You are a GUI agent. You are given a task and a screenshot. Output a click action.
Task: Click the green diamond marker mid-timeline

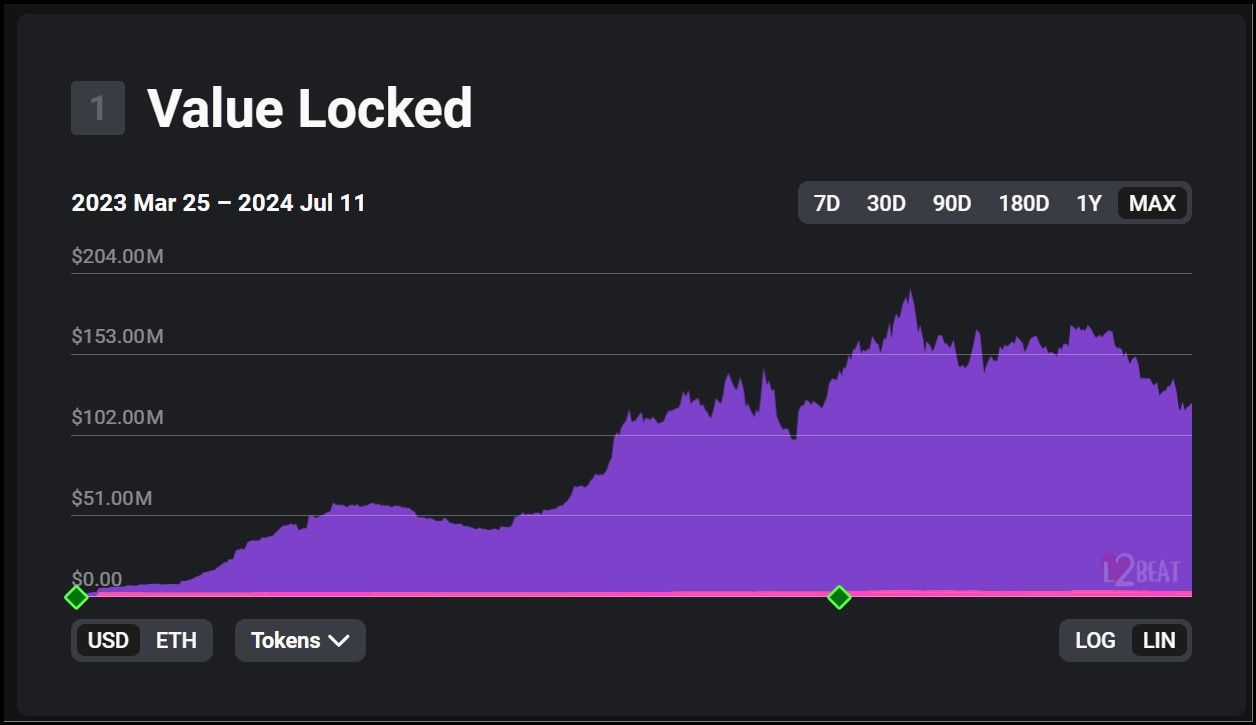839,597
